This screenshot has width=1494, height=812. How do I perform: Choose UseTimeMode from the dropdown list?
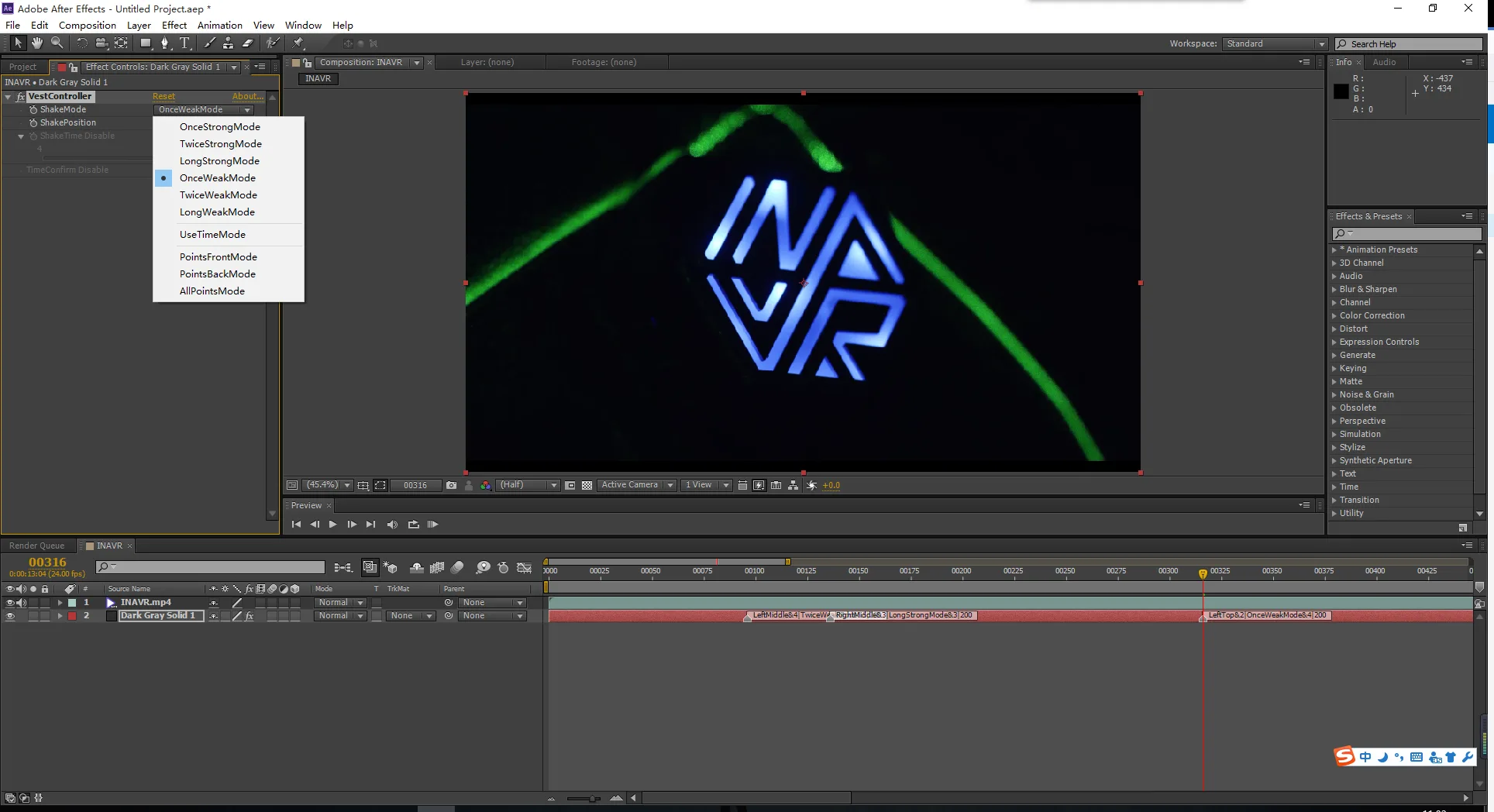(x=212, y=235)
